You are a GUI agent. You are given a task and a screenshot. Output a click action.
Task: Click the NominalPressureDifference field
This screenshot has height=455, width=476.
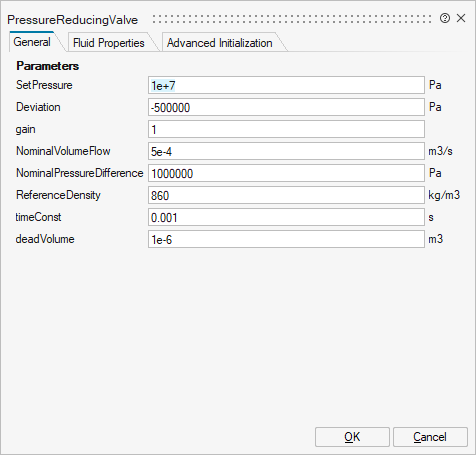tap(286, 173)
